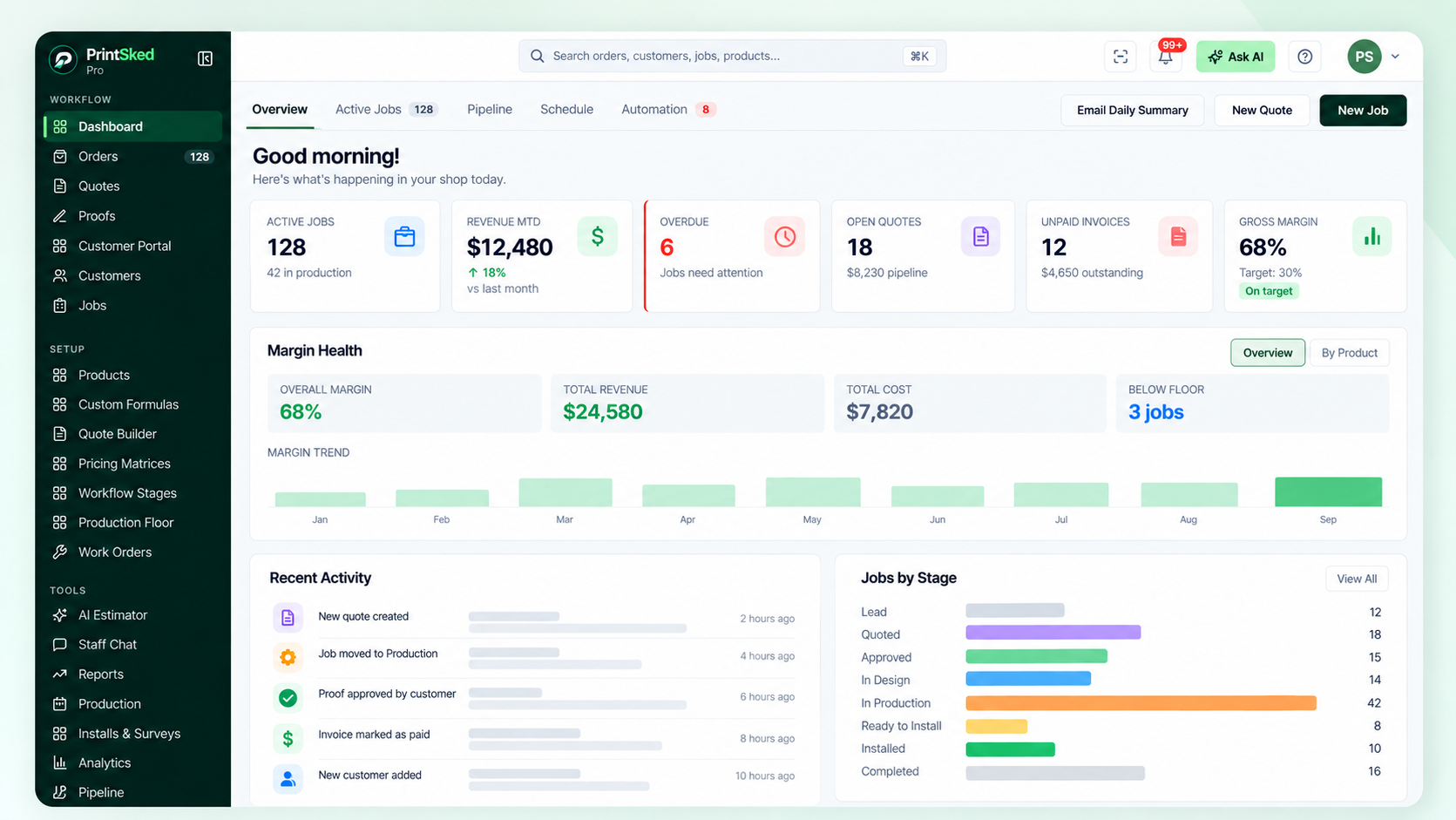Click the document icon on Open Quotes card
The height and width of the screenshot is (820, 1456).
click(980, 237)
